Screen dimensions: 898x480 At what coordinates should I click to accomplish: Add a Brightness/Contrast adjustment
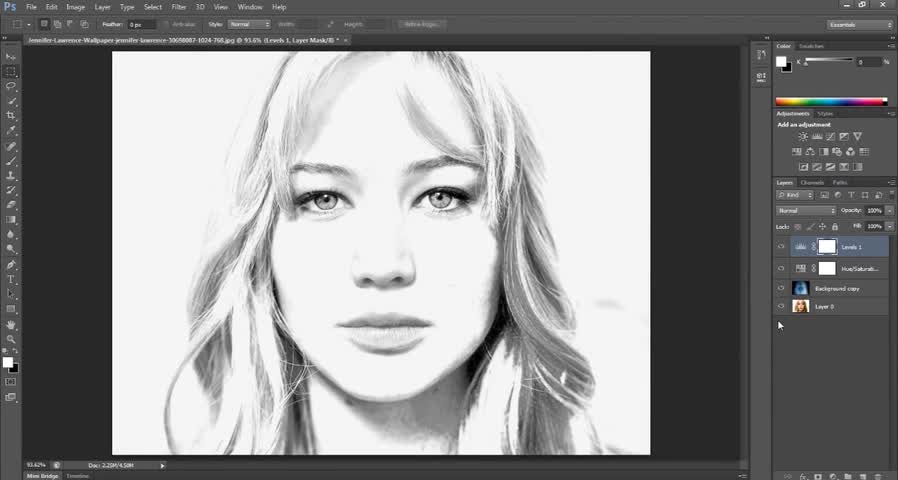803,136
